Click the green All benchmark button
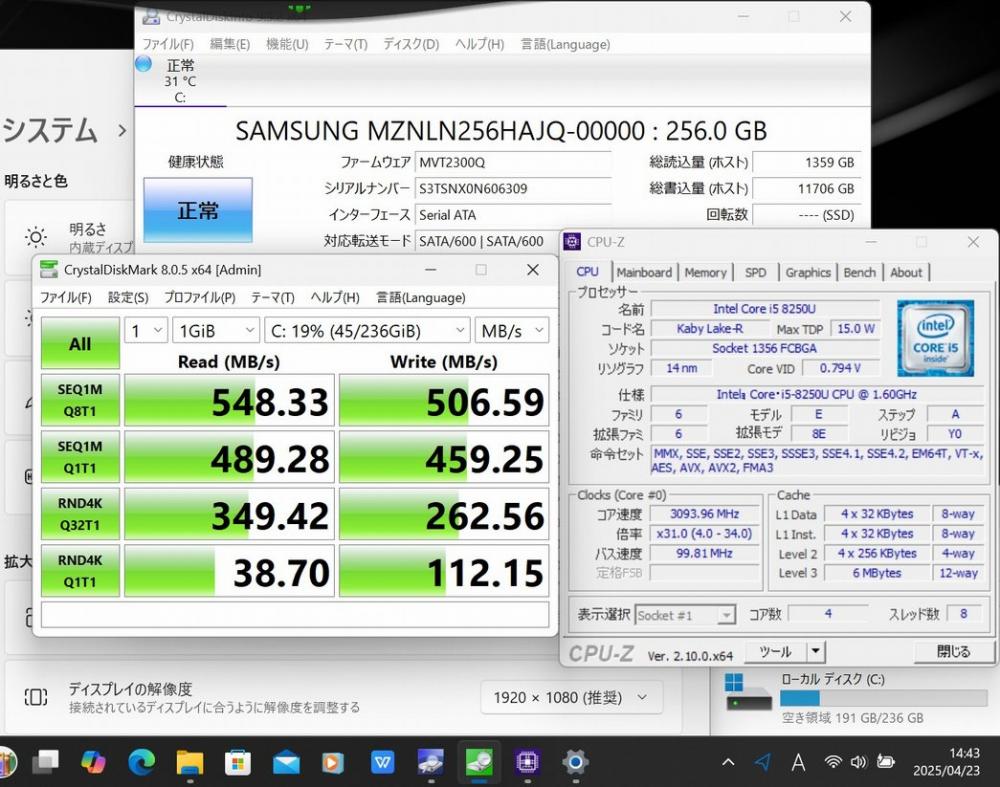 coord(80,343)
